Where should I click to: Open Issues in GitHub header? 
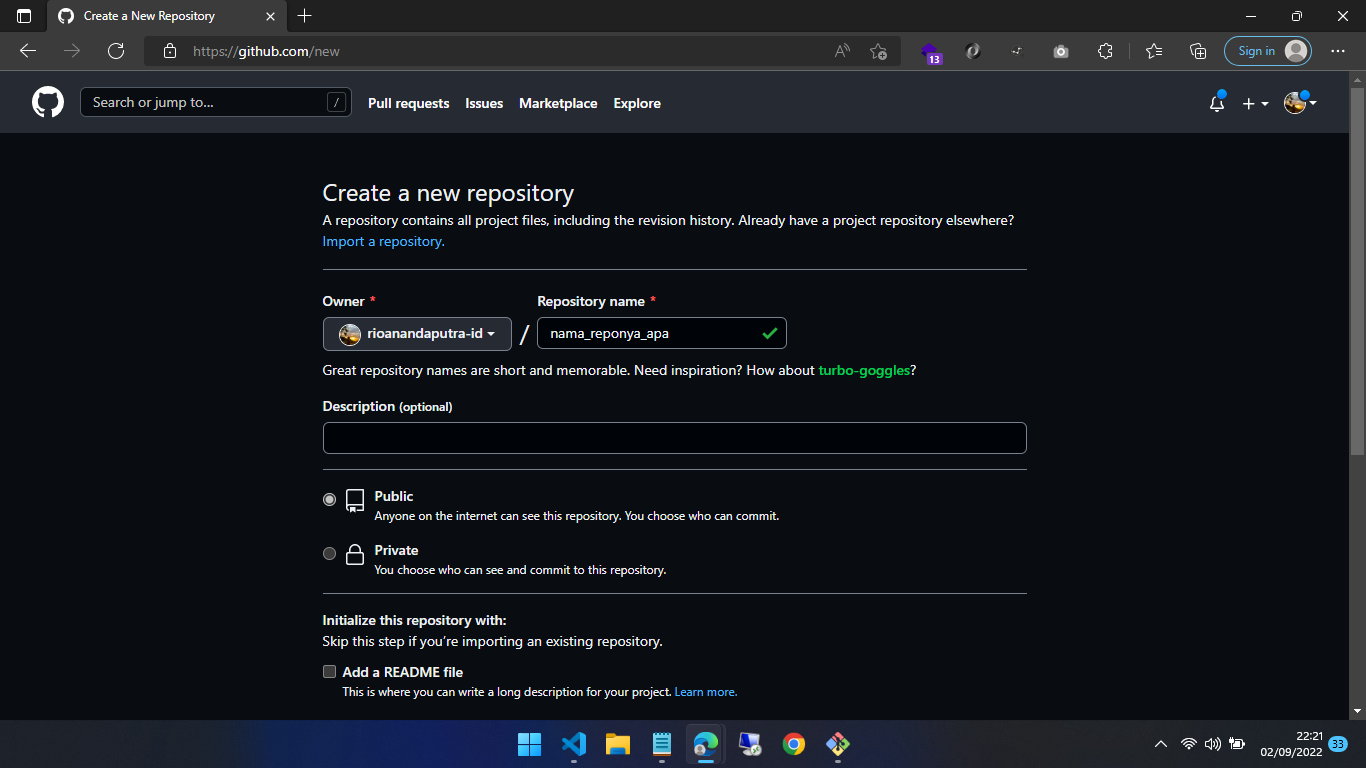(484, 103)
